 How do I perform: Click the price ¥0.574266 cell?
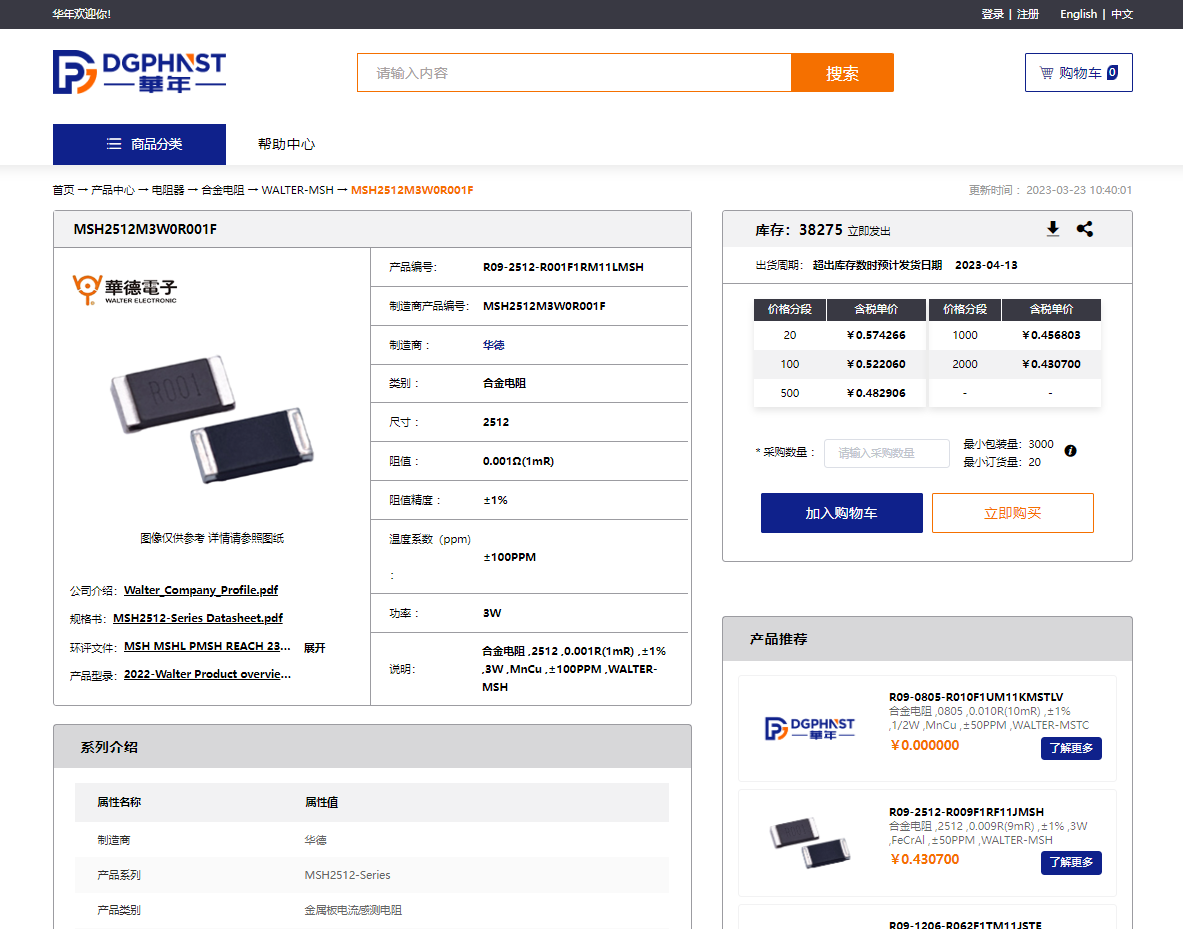[x=876, y=335]
